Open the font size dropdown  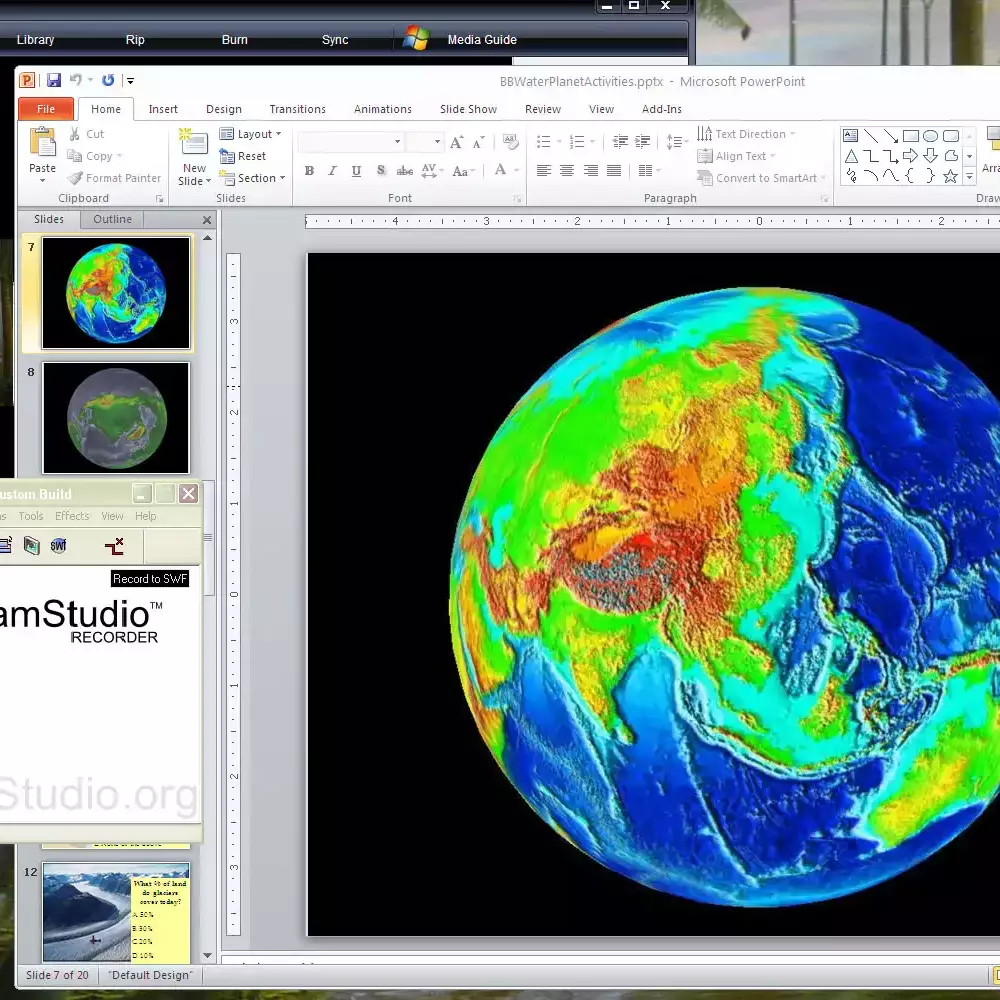point(437,140)
